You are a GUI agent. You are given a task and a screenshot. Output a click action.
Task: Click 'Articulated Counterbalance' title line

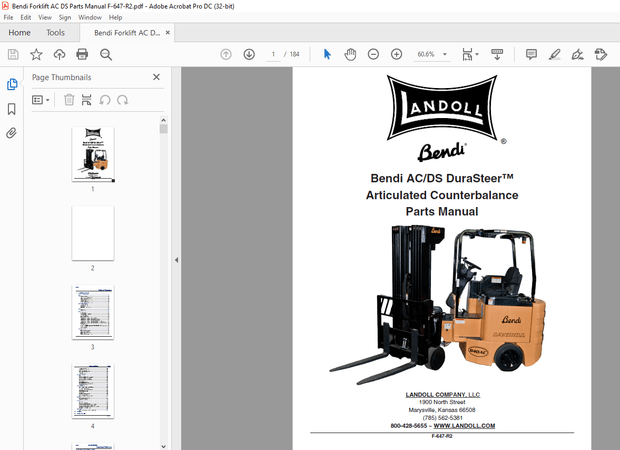click(442, 195)
